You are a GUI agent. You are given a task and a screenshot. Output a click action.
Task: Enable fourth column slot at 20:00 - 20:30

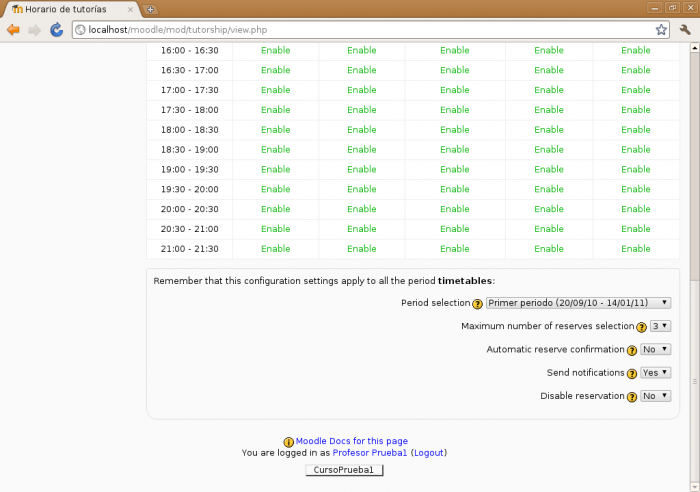tap(549, 209)
